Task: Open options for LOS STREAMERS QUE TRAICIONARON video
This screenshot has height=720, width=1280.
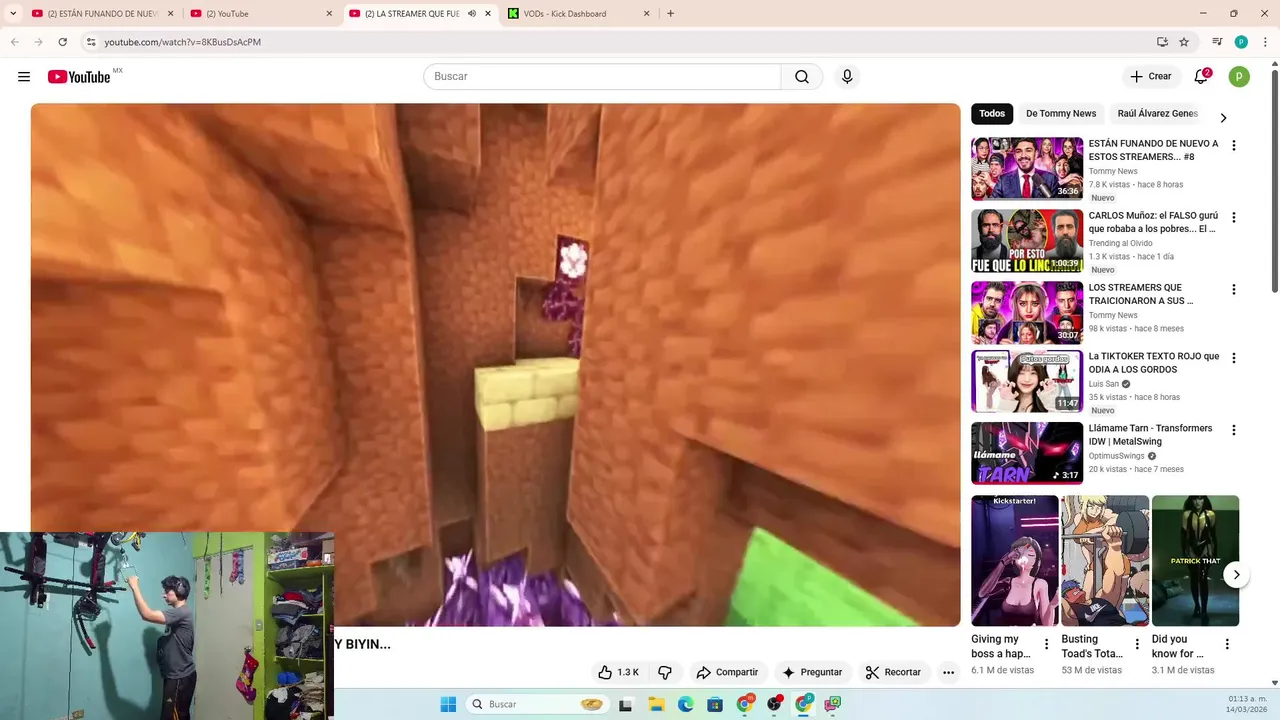Action: pyautogui.click(x=1233, y=289)
